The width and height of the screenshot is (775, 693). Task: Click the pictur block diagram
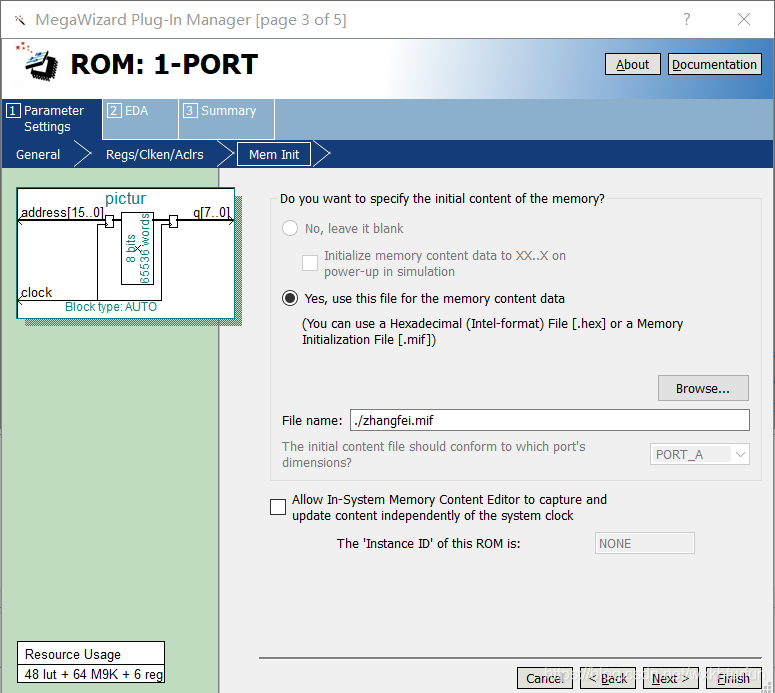coord(126,253)
